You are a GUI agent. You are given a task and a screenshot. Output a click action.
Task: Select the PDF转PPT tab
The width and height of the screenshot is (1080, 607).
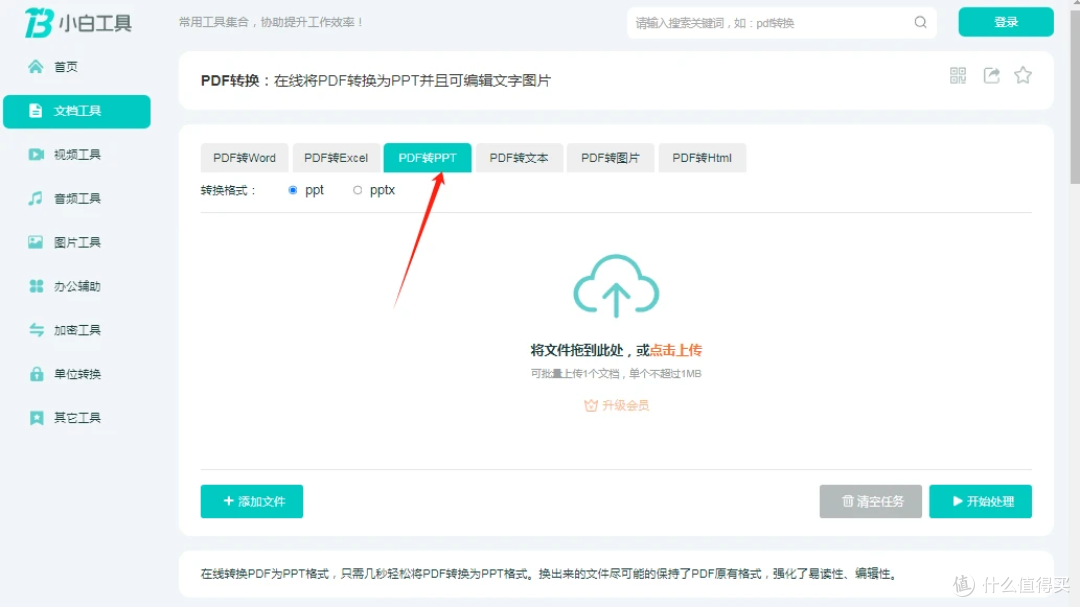point(428,158)
